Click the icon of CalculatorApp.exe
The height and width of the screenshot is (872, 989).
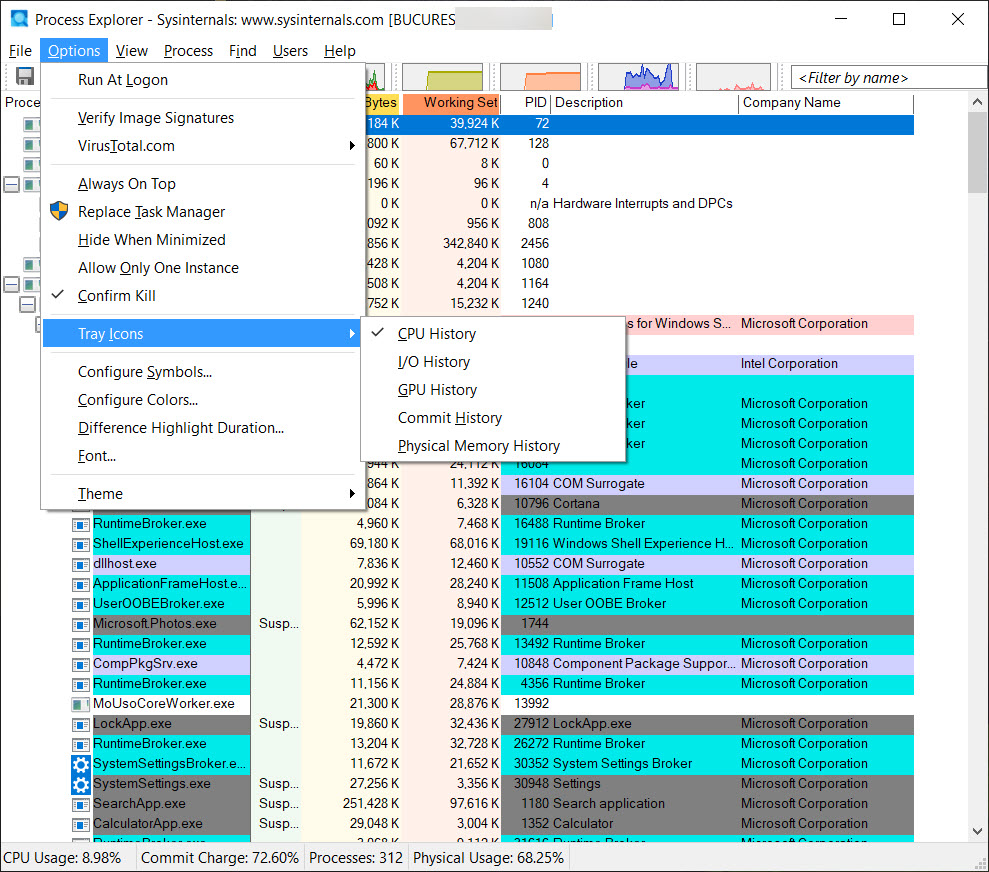point(81,824)
